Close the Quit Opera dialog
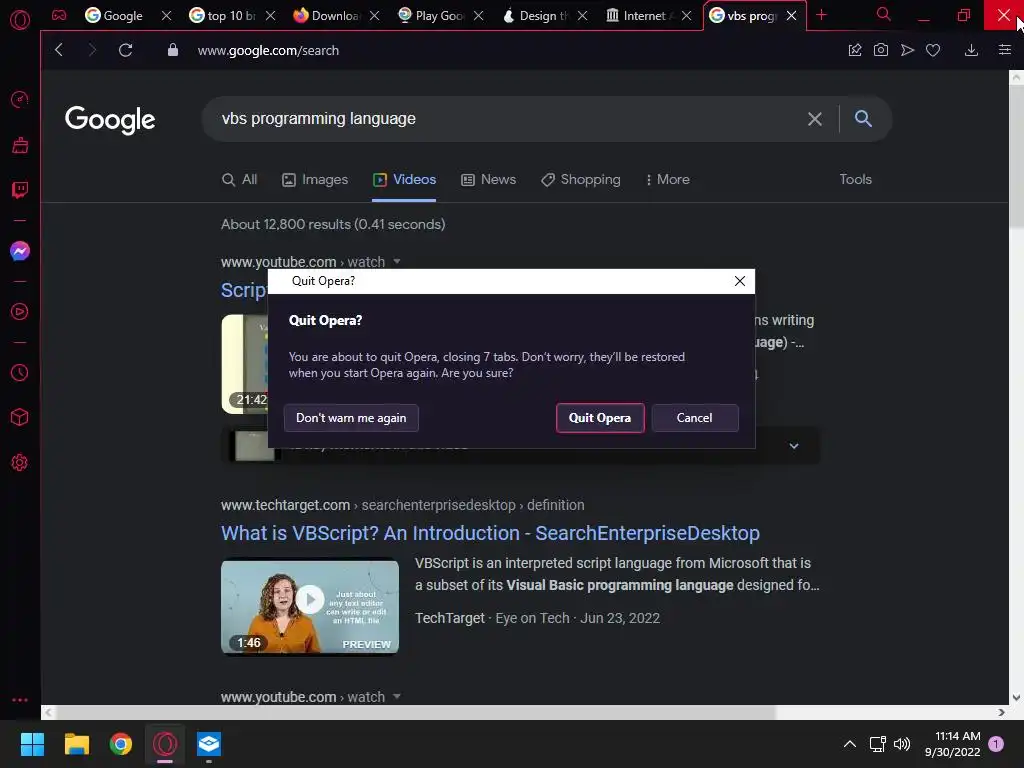This screenshot has width=1024, height=768. [x=740, y=281]
